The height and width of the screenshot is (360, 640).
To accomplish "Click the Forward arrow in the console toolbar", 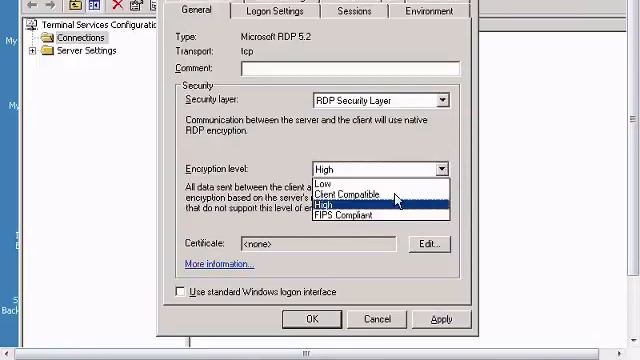I will 50,5.
